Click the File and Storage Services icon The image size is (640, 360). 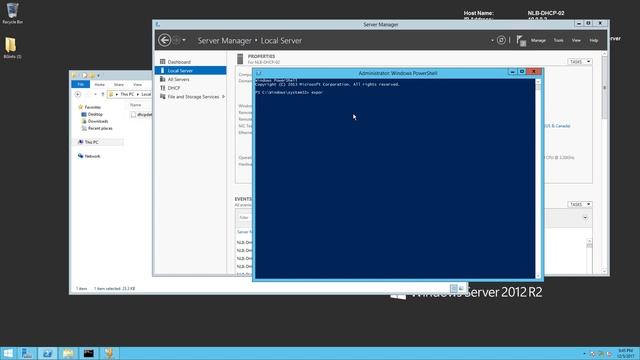point(162,97)
